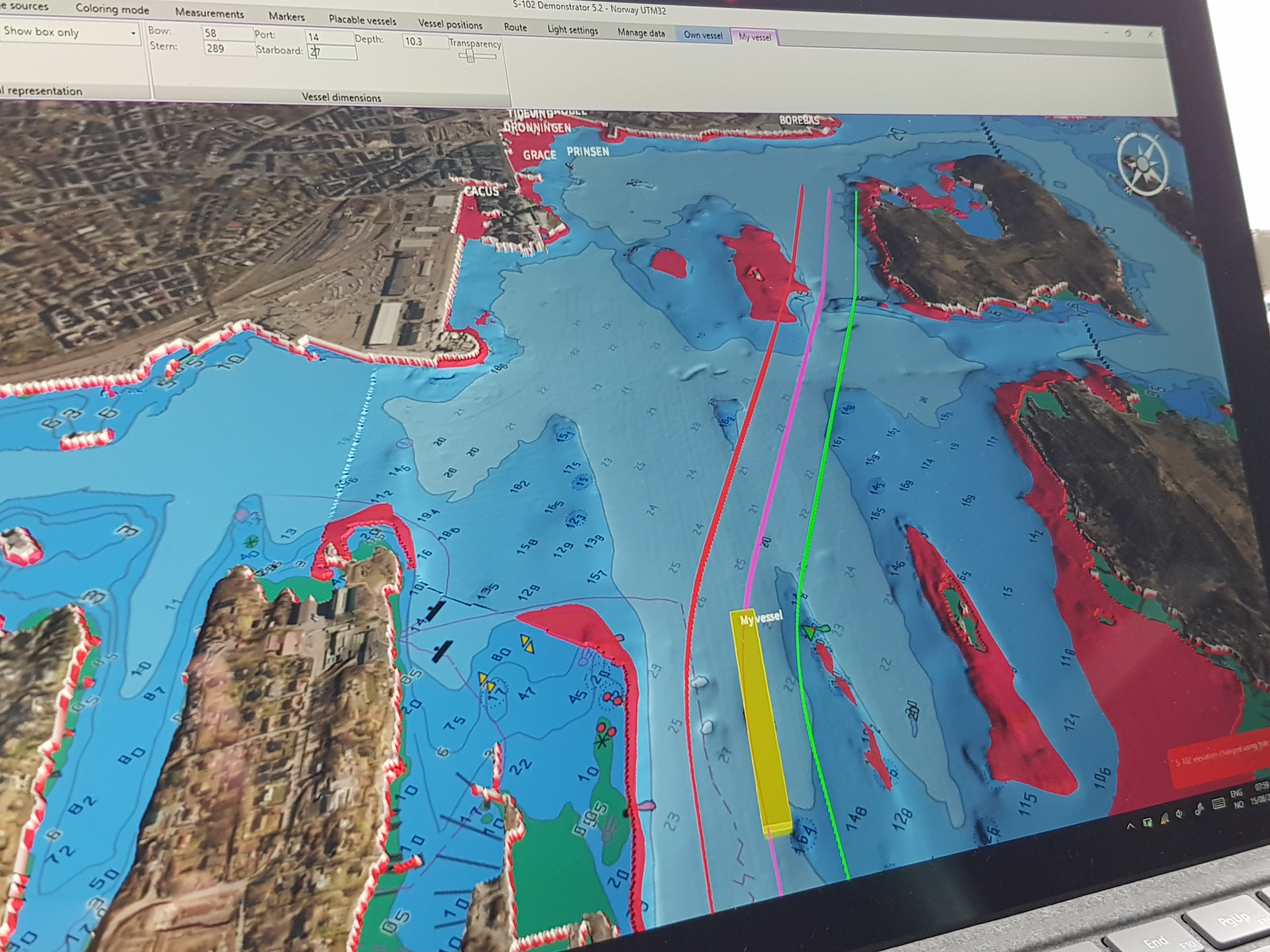1270x952 pixels.
Task: Open the Route ribbon tab
Action: (x=515, y=27)
